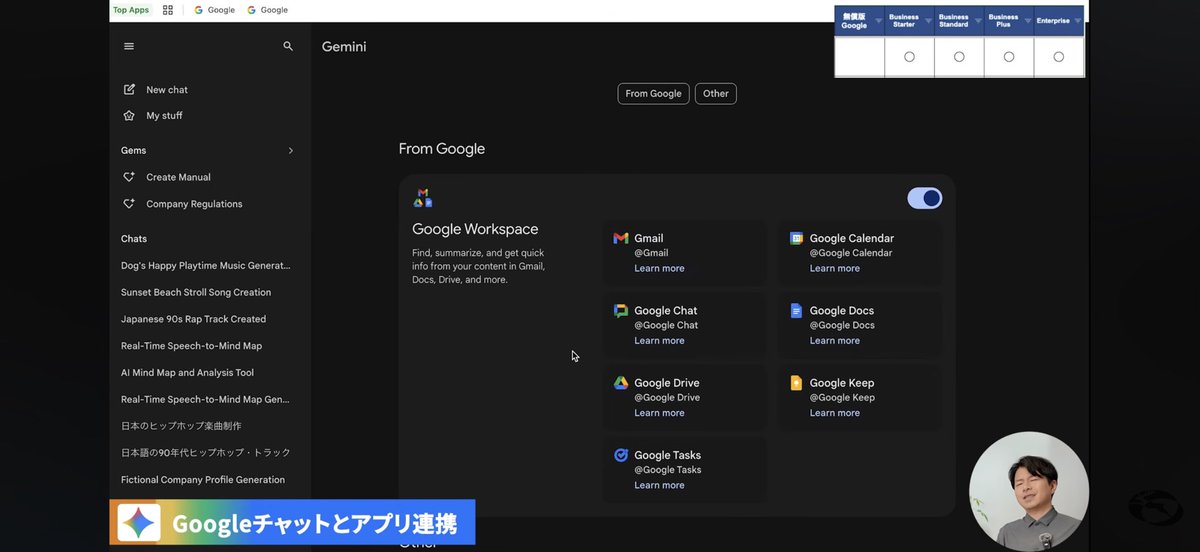Click the Google Chat icon
Viewport: 1200px width, 552px height.
click(621, 311)
